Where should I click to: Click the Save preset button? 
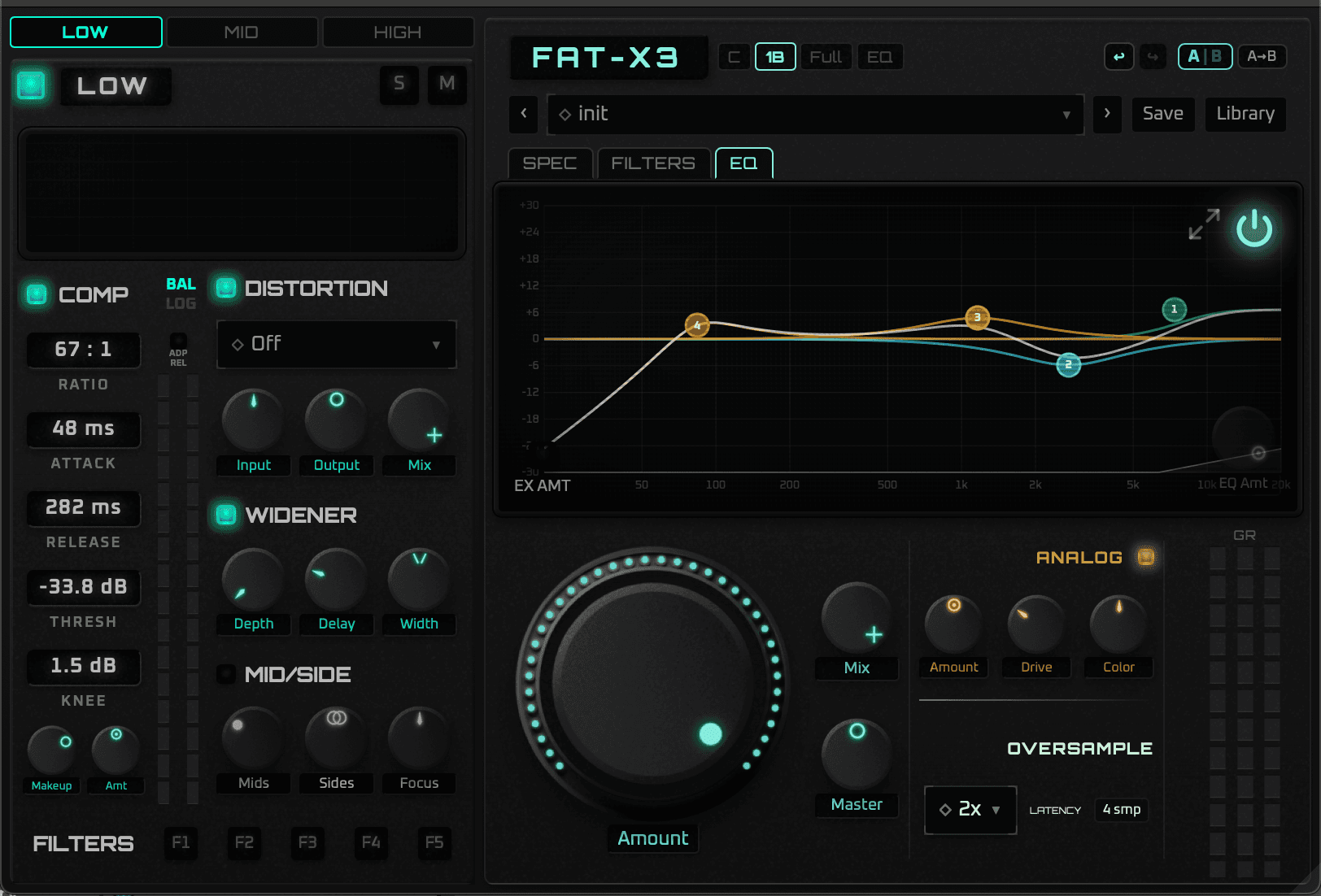point(1162,114)
